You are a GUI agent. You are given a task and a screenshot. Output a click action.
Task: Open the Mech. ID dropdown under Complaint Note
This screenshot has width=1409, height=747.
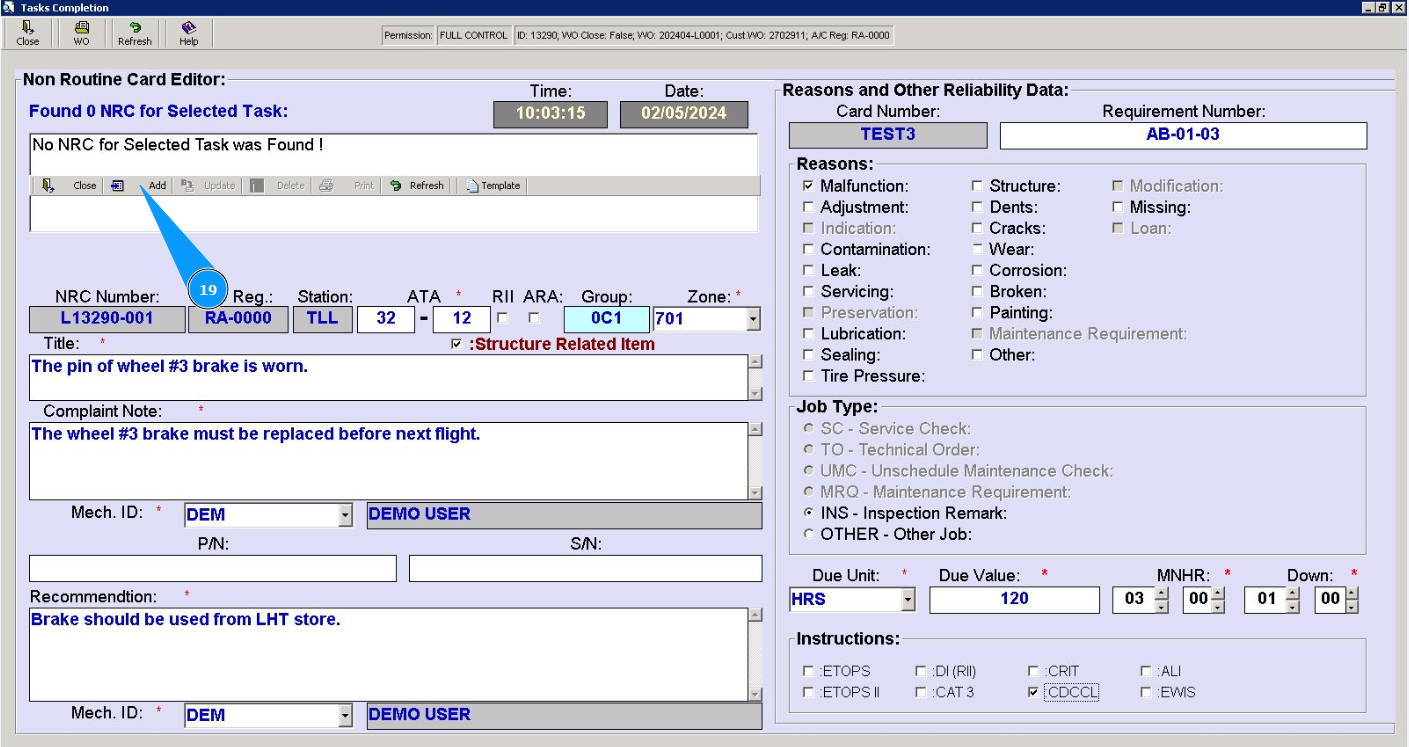click(x=345, y=516)
